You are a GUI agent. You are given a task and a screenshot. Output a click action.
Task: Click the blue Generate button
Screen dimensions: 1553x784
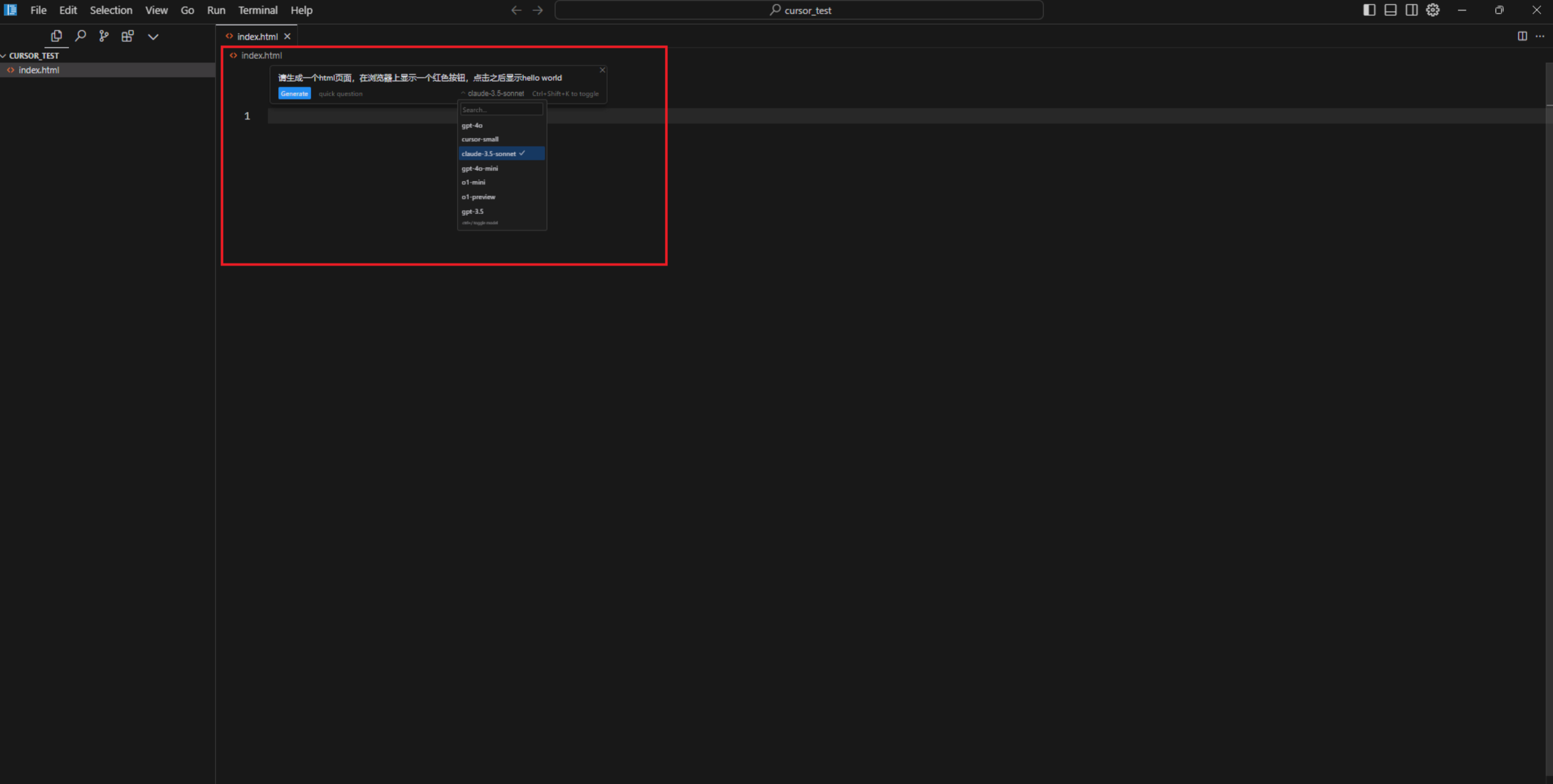(x=294, y=94)
